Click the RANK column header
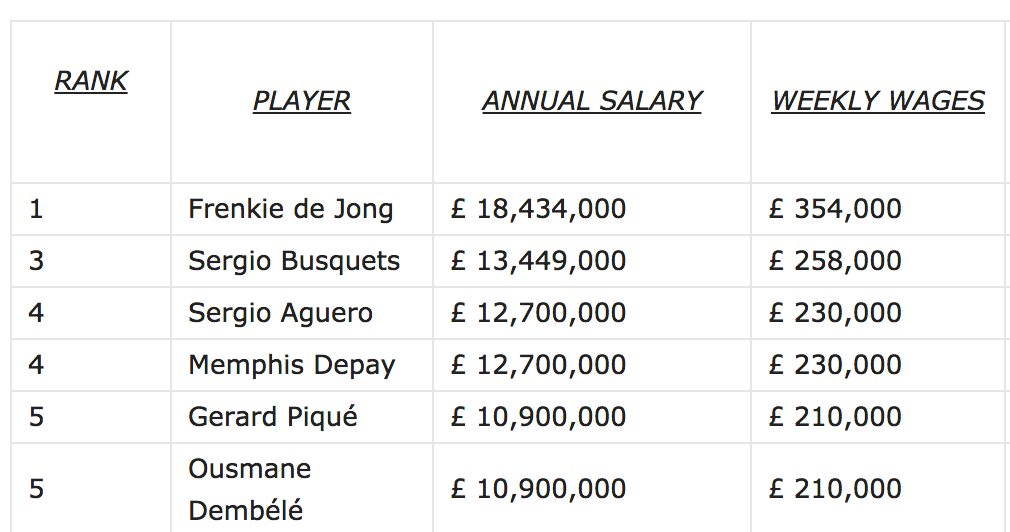1010x532 pixels. click(x=91, y=81)
